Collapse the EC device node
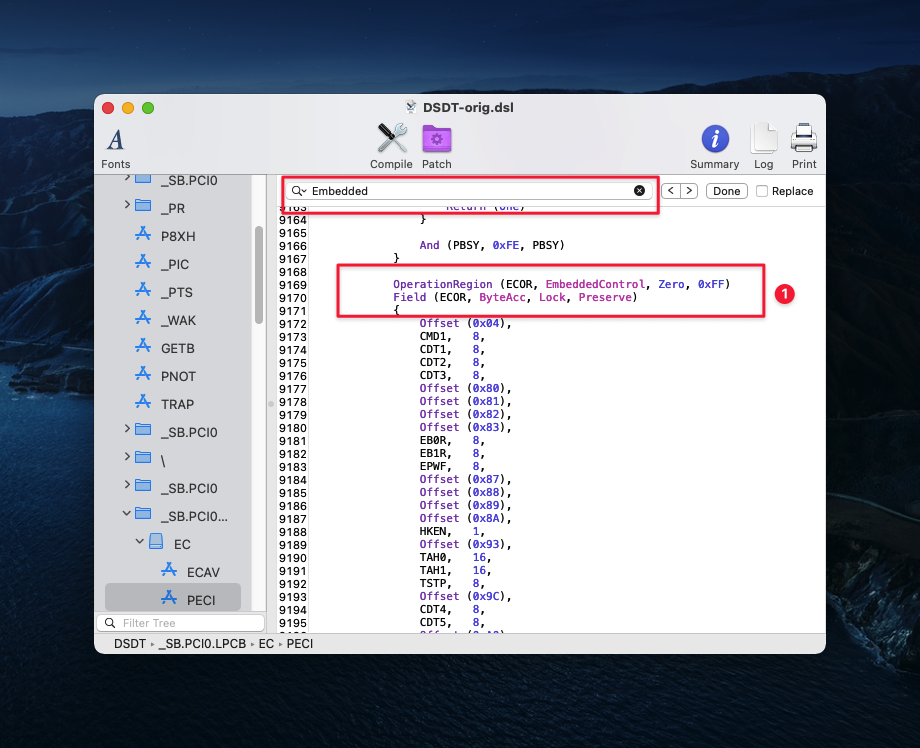Image resolution: width=920 pixels, height=748 pixels. pos(141,544)
